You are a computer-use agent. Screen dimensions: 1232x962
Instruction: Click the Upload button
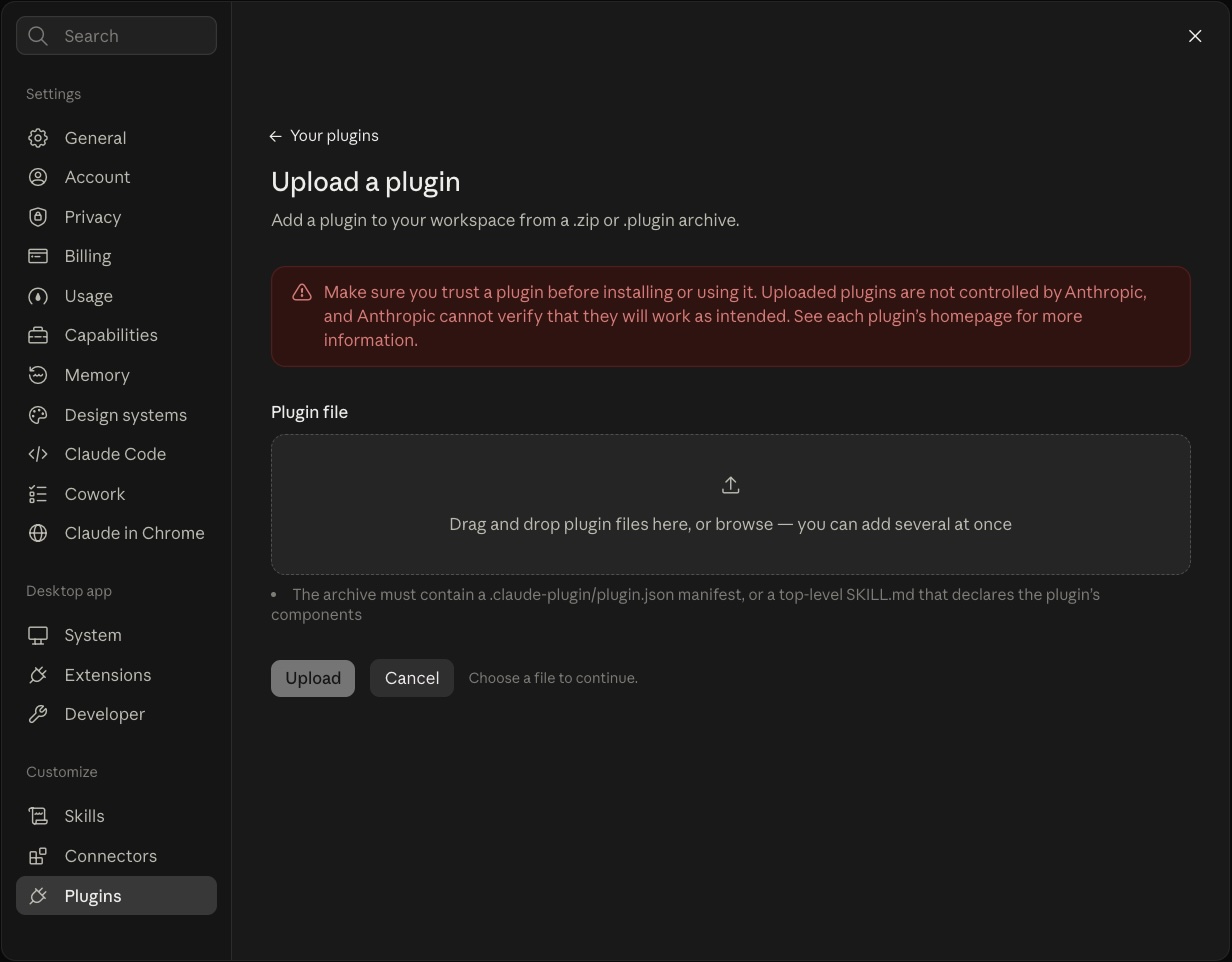(x=313, y=678)
